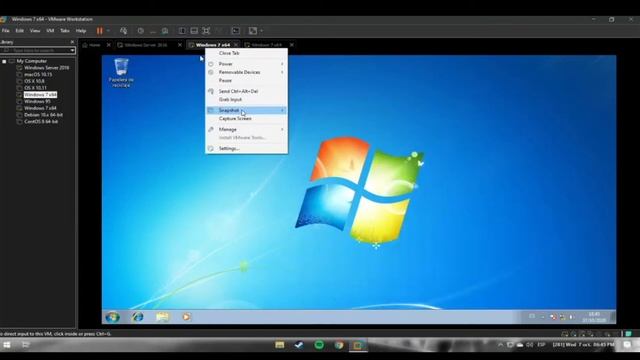
Task: Select OS X 10.11 in the library
Action: pos(35,88)
